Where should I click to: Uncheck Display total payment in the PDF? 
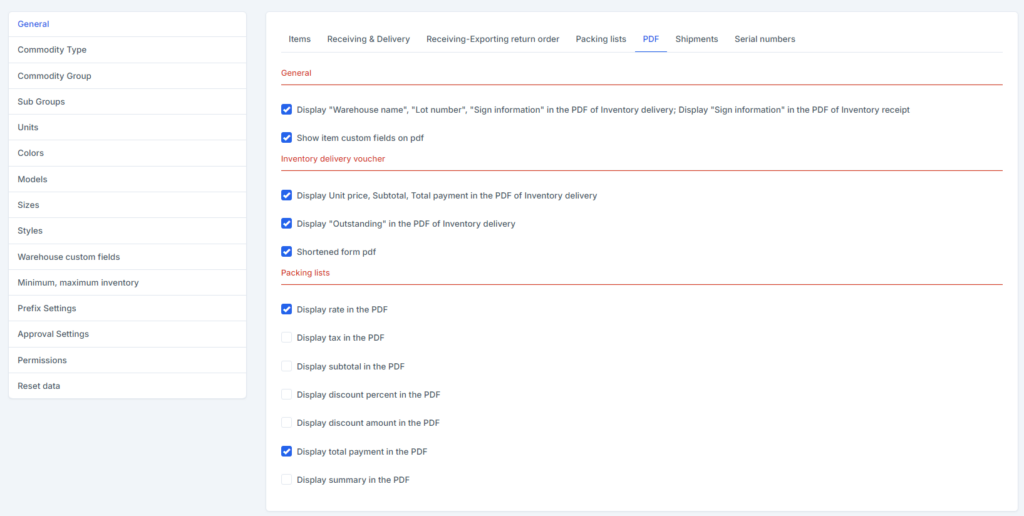[x=287, y=452]
